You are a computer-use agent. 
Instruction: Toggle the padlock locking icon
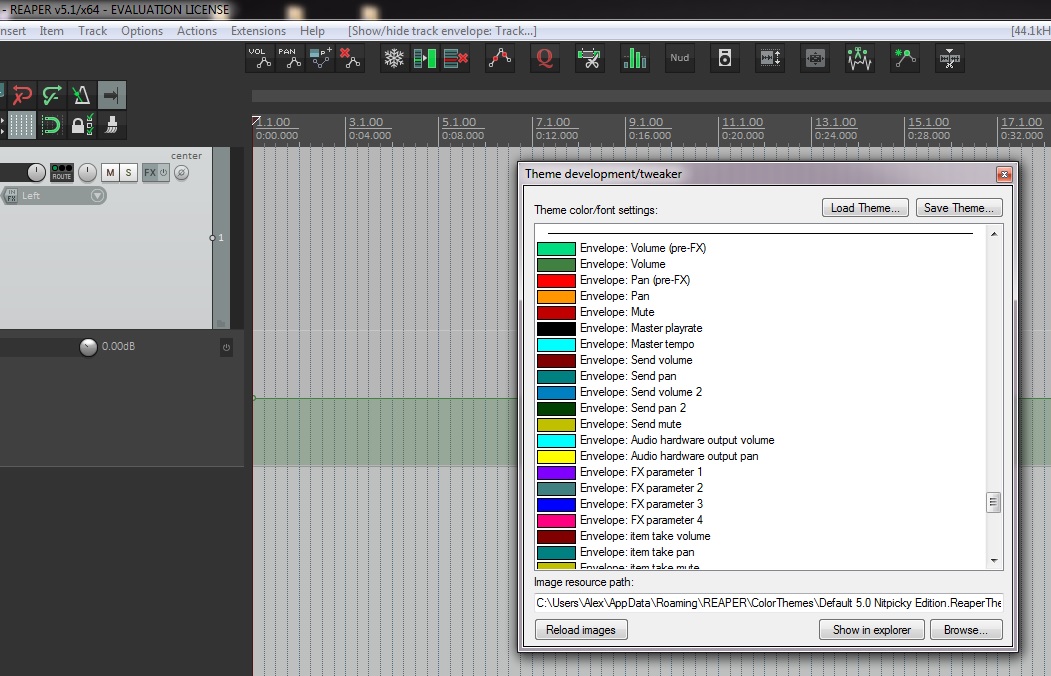82,125
